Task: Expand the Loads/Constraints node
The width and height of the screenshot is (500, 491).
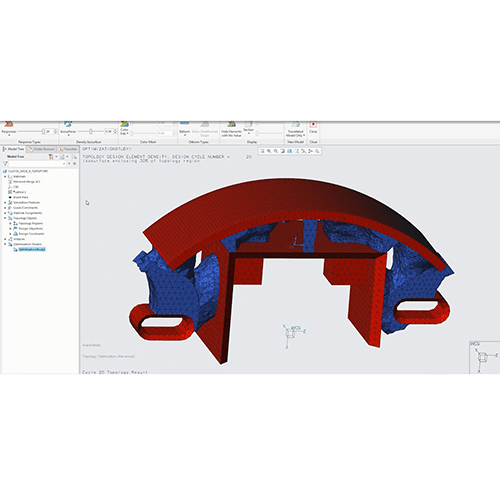Action: coord(5,208)
